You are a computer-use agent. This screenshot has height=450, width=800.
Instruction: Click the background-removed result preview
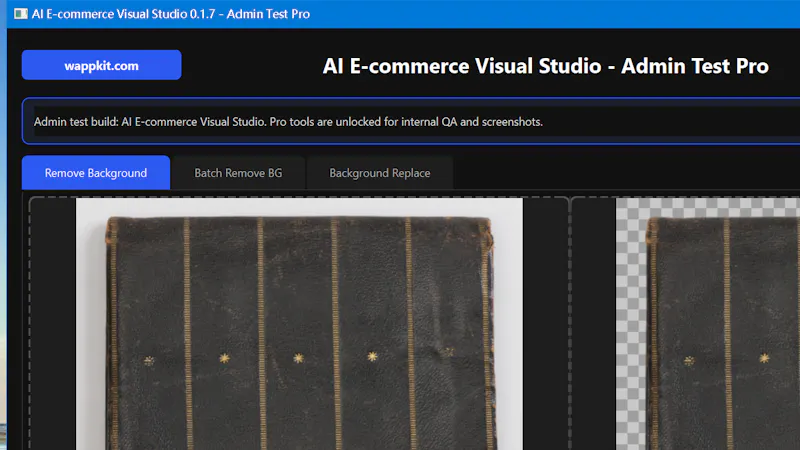(x=708, y=324)
